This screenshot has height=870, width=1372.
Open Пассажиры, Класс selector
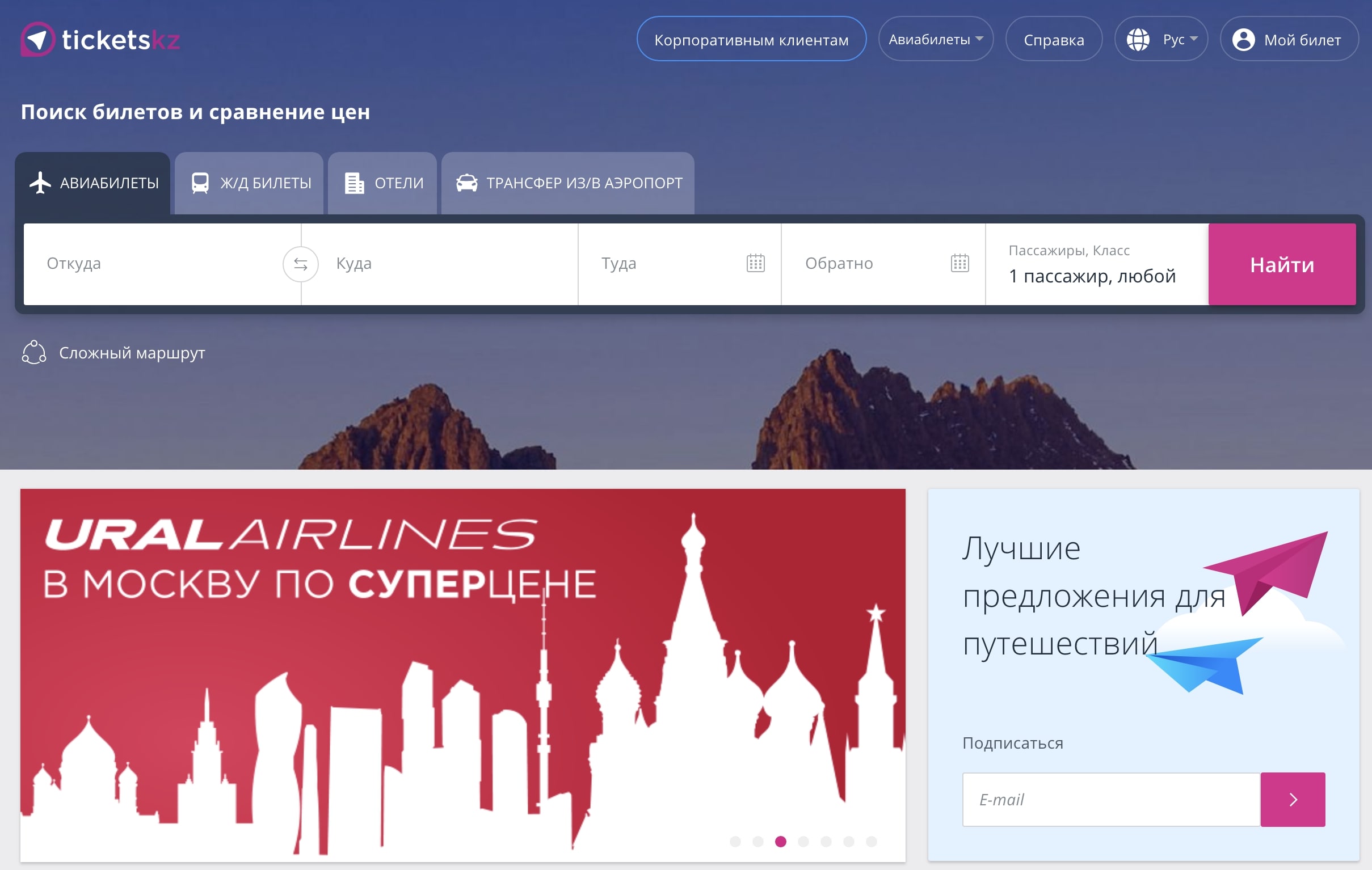1096,264
